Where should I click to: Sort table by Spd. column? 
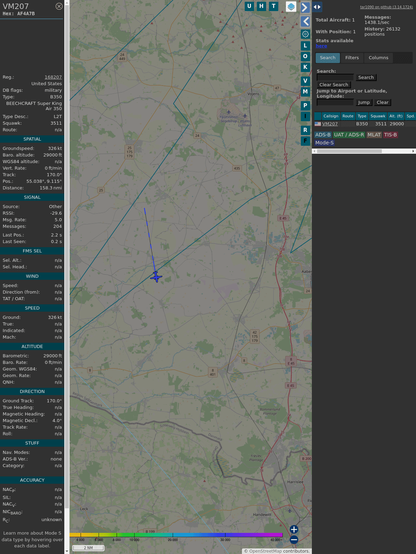point(410,116)
